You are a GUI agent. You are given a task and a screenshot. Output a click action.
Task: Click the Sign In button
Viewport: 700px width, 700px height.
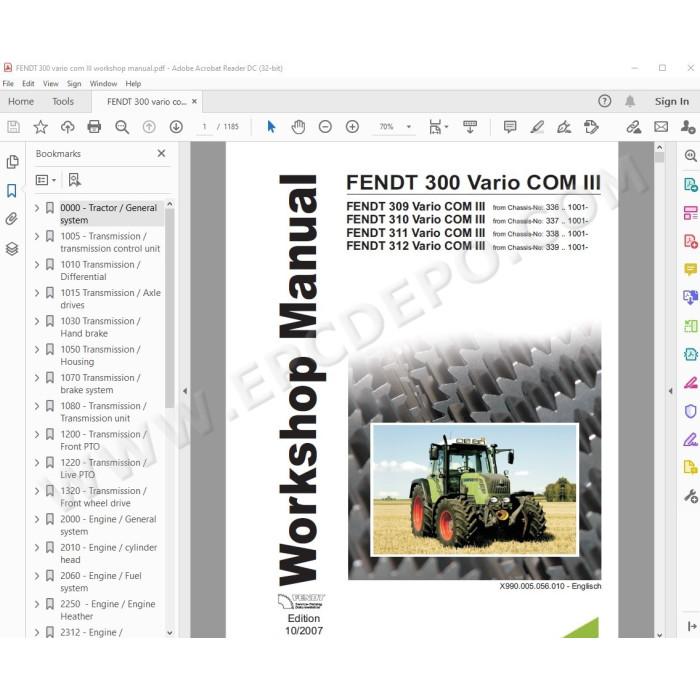(672, 101)
